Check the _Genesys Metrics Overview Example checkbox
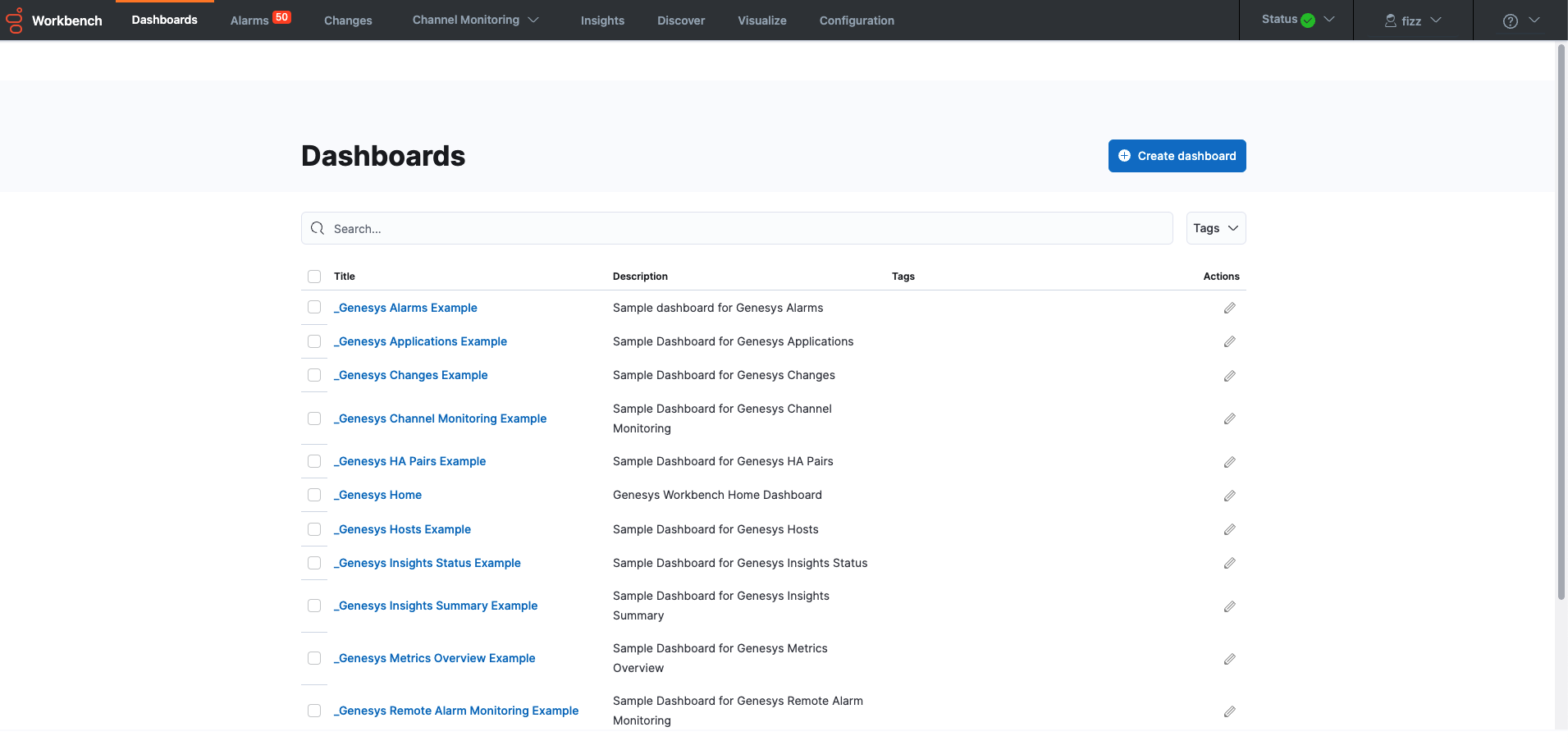Image resolution: width=1568 pixels, height=750 pixels. (314, 658)
